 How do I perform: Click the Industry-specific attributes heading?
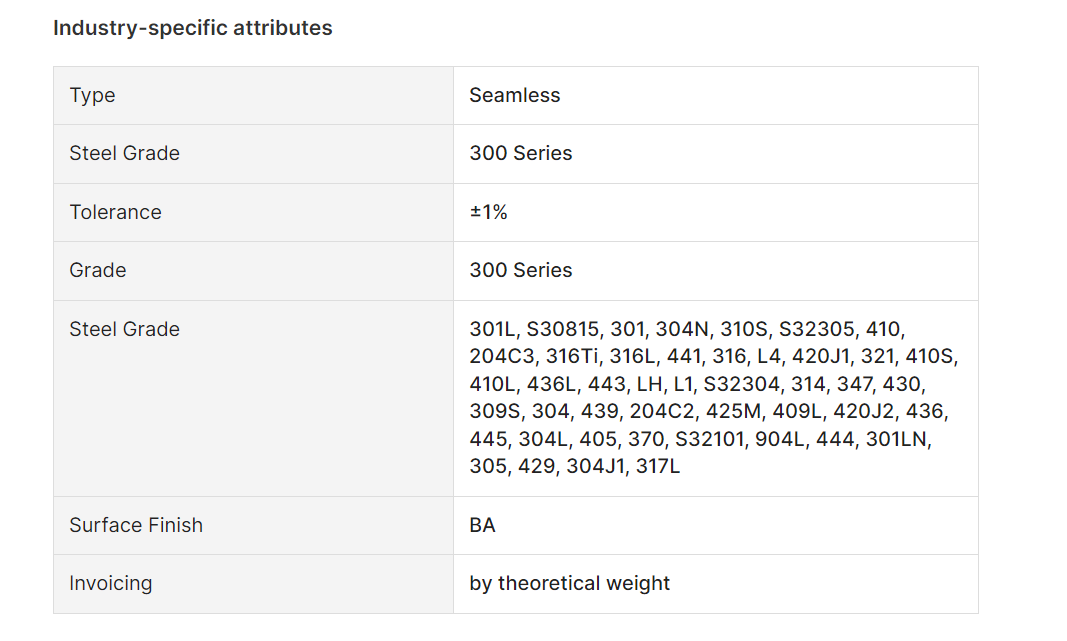click(x=192, y=28)
